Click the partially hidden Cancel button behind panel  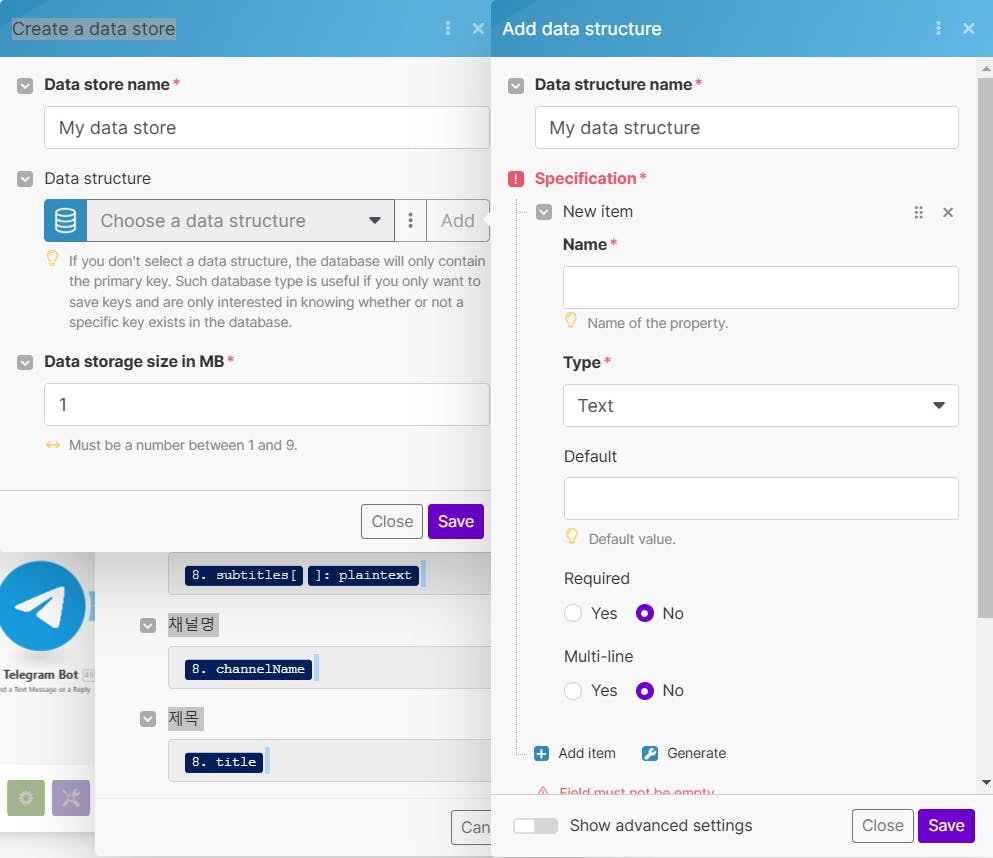[x=471, y=827]
